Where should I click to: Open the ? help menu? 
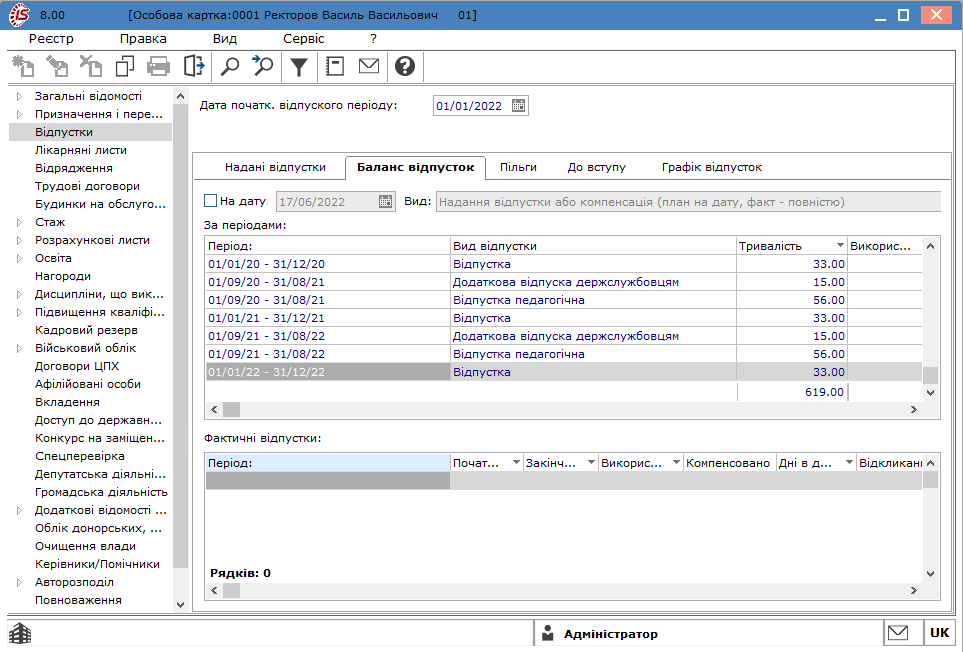(373, 39)
